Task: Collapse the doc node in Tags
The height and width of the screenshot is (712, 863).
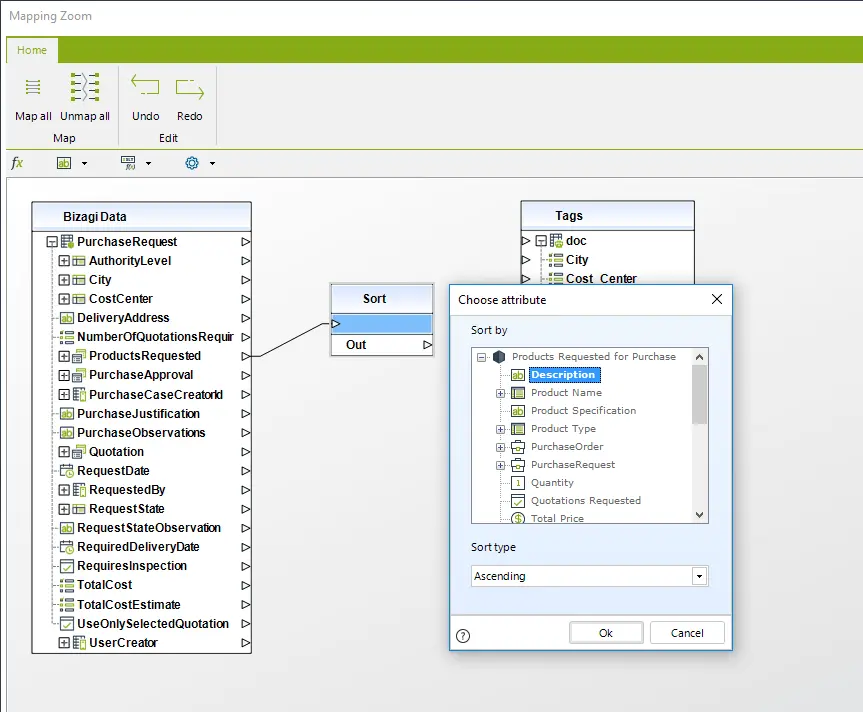Action: (541, 240)
